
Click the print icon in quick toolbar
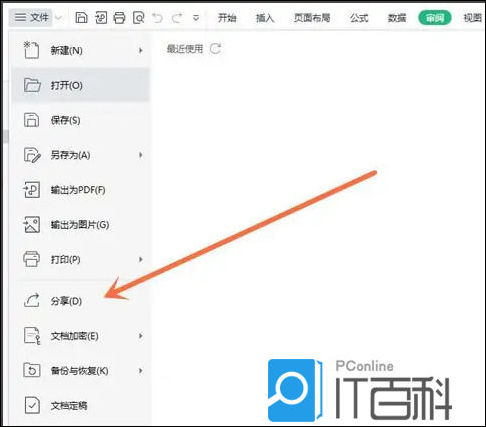pyautogui.click(x=119, y=17)
